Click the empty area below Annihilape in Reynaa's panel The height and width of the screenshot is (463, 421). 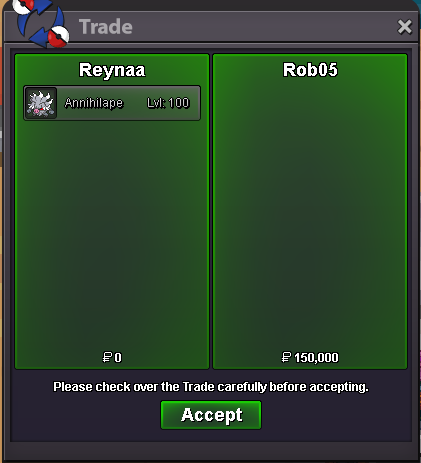click(x=112, y=233)
